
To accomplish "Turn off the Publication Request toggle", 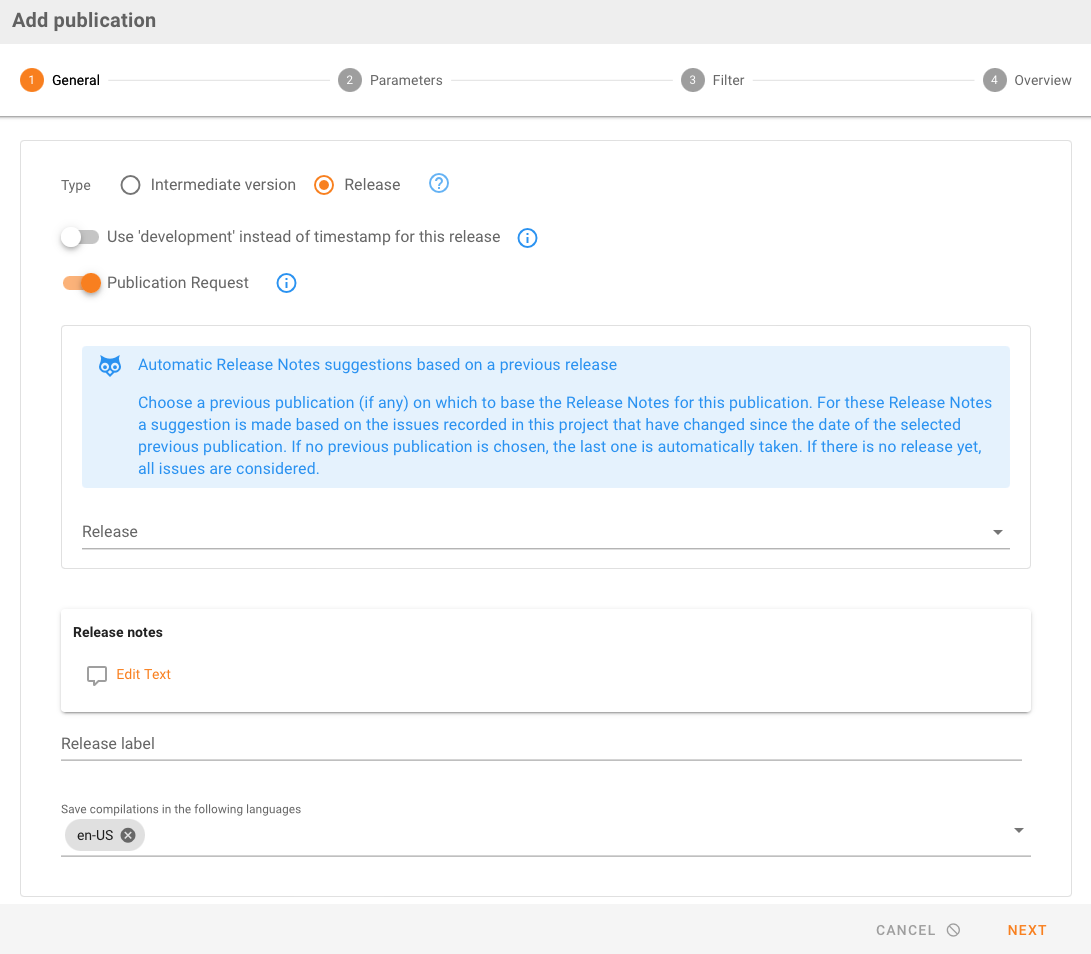I will tap(82, 283).
